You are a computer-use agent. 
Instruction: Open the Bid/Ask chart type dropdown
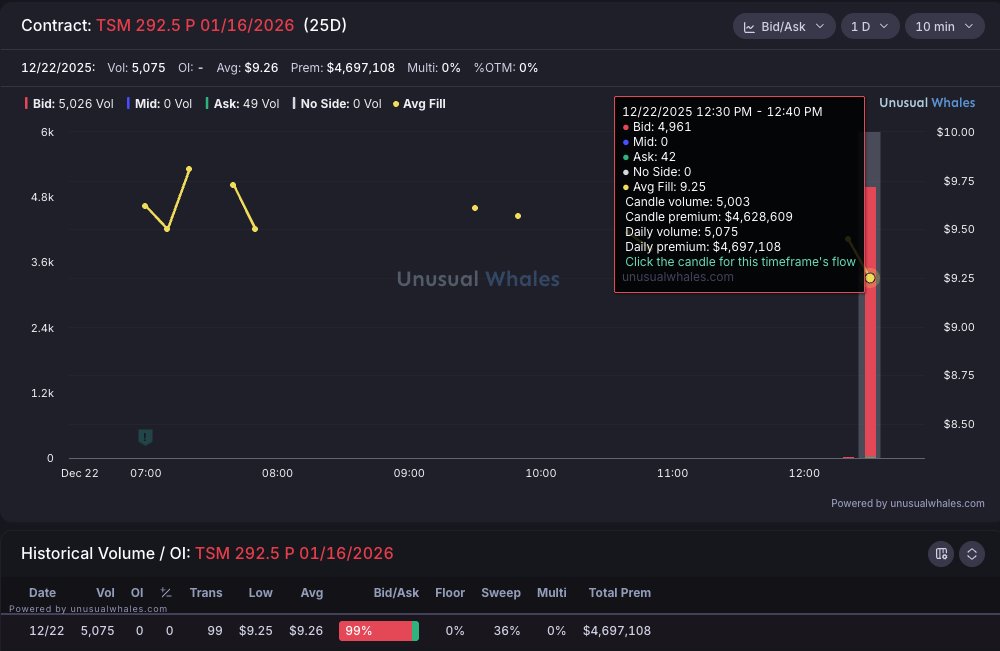coord(784,26)
